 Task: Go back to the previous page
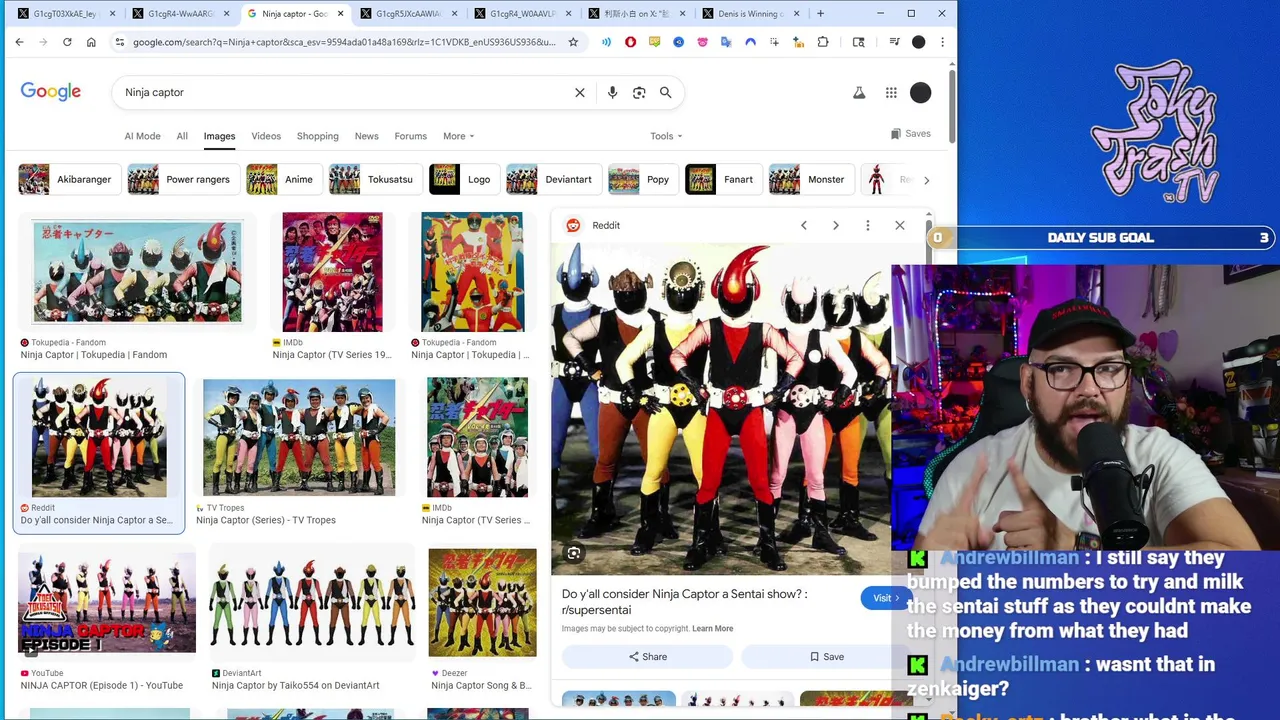click(x=19, y=42)
